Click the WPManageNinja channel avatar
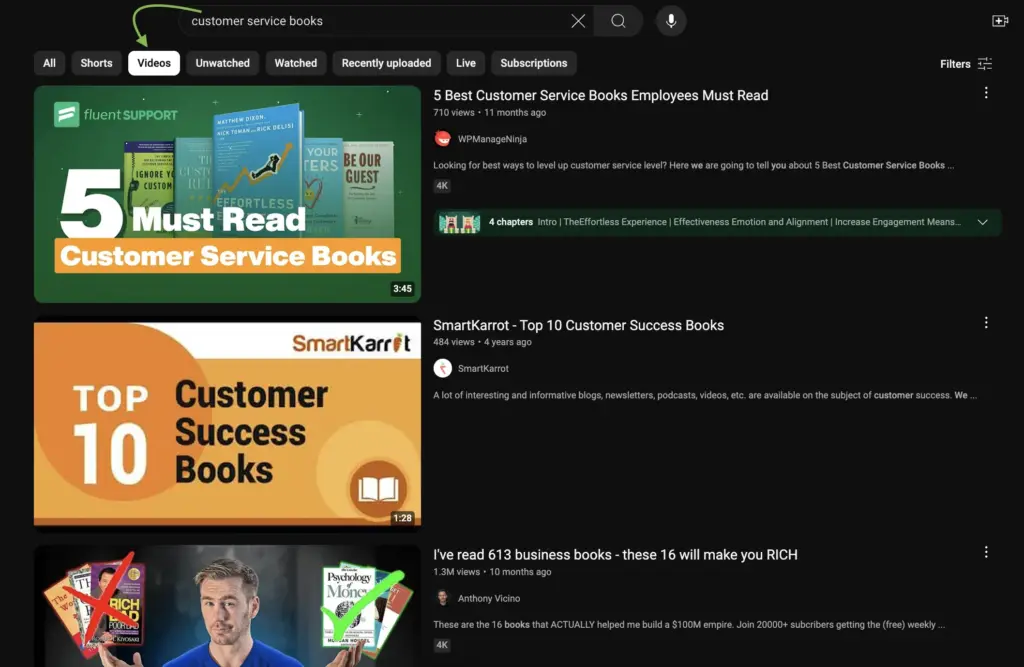Viewport: 1024px width, 667px height. 443,138
